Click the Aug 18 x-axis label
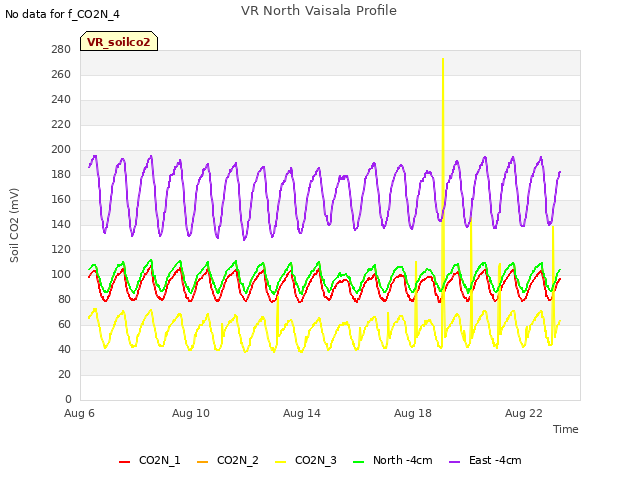 click(413, 413)
